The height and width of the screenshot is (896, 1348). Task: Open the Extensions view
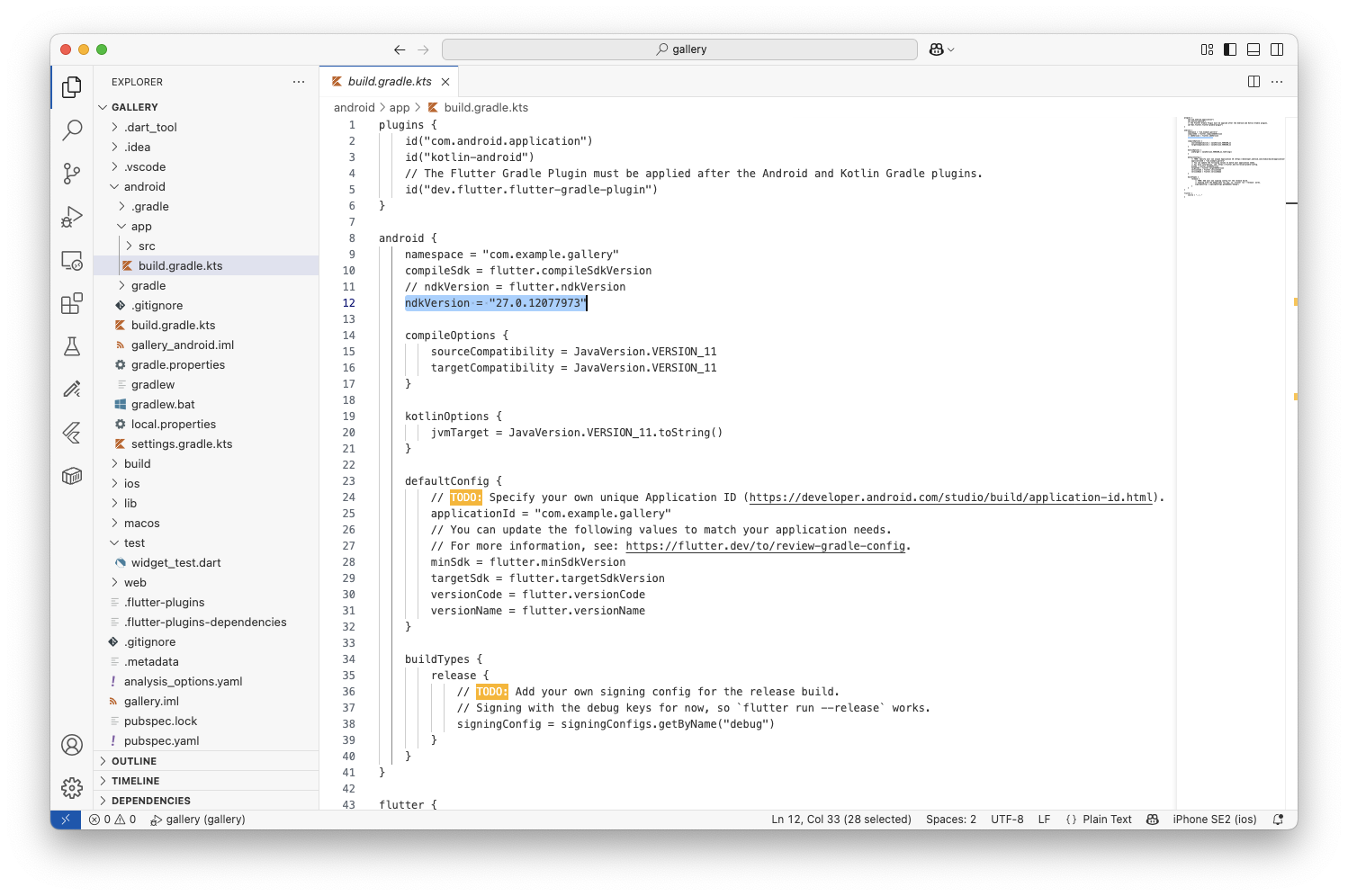click(x=72, y=304)
